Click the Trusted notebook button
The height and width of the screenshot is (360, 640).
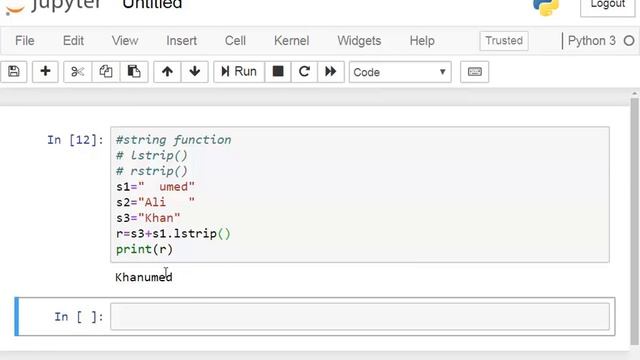(504, 41)
